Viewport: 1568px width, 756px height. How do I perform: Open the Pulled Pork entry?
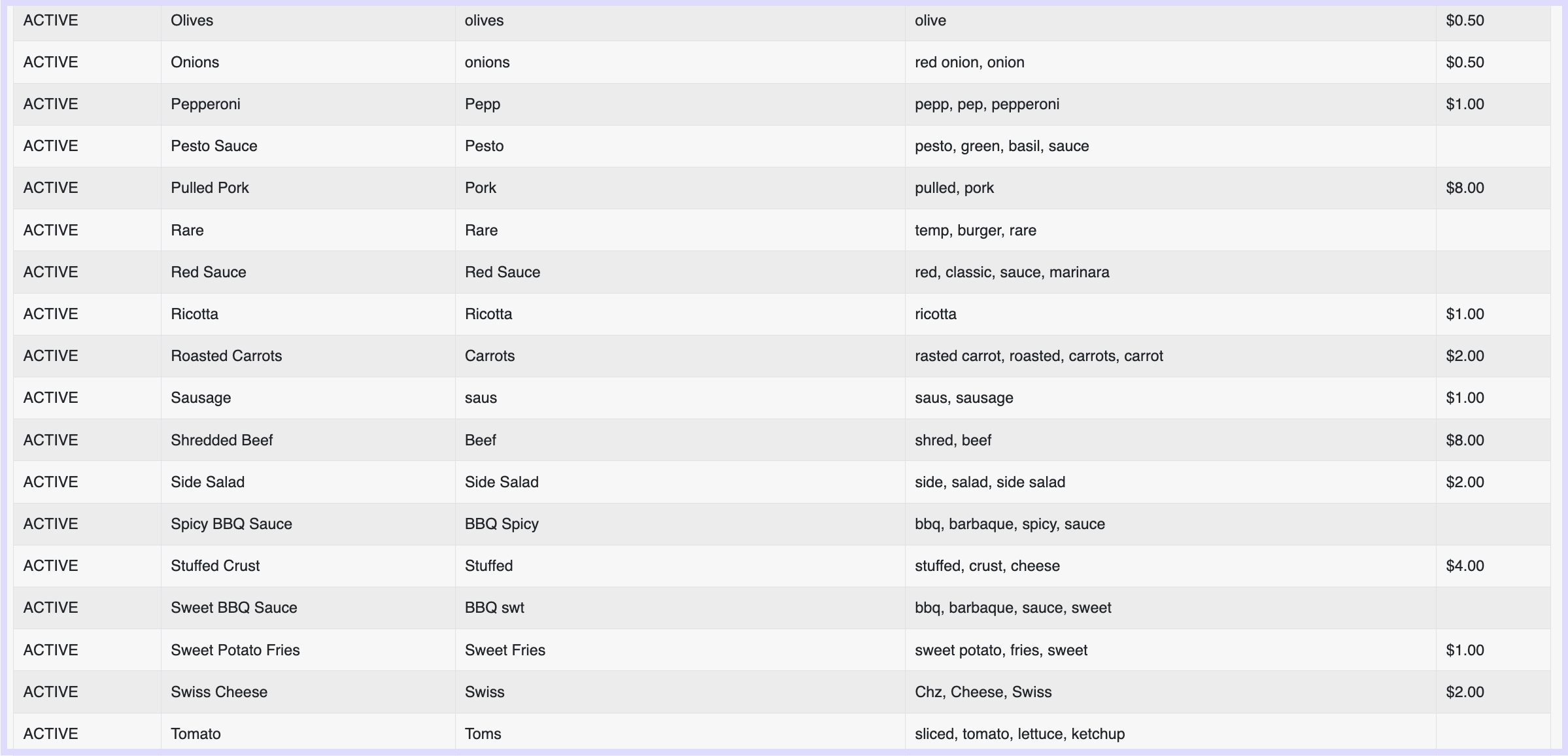coord(210,188)
